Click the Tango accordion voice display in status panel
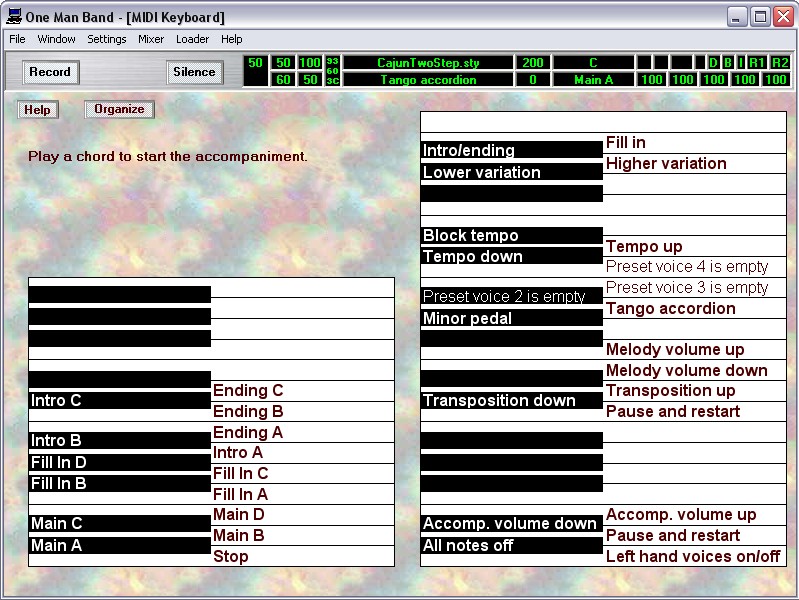This screenshot has width=799, height=600. (428, 80)
